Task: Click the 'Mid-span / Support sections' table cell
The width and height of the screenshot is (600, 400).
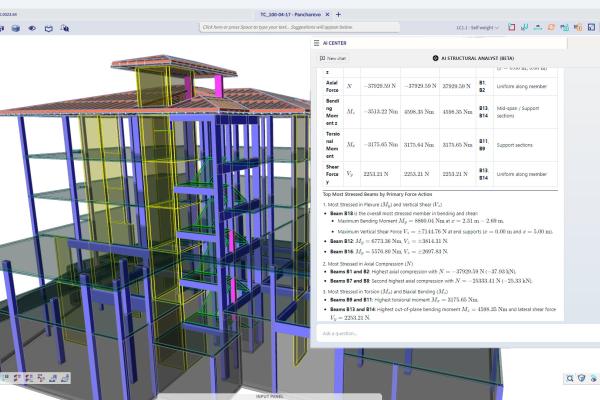Action: click(518, 112)
